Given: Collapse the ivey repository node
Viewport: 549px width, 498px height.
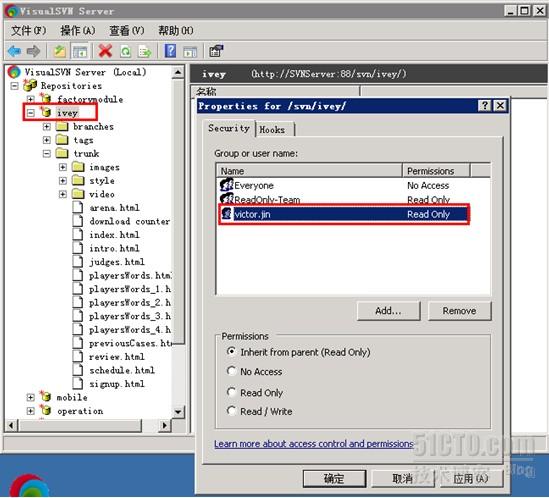Looking at the screenshot, I should coord(30,113).
